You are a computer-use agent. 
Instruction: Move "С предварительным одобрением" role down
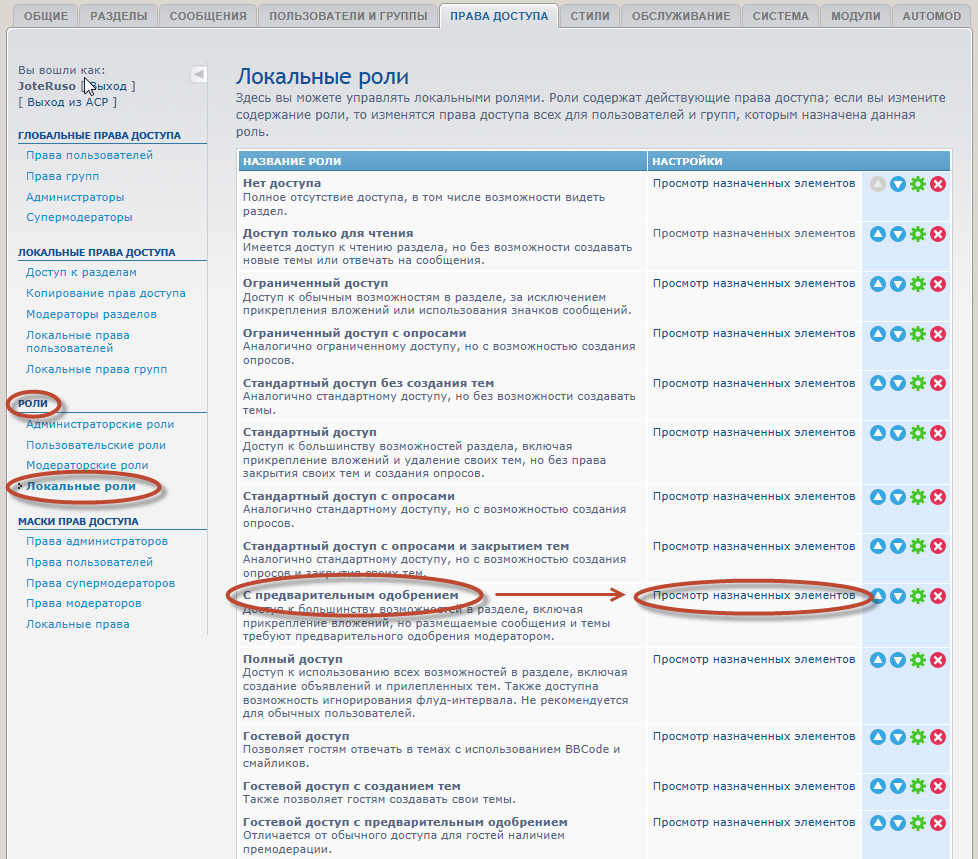(x=898, y=596)
